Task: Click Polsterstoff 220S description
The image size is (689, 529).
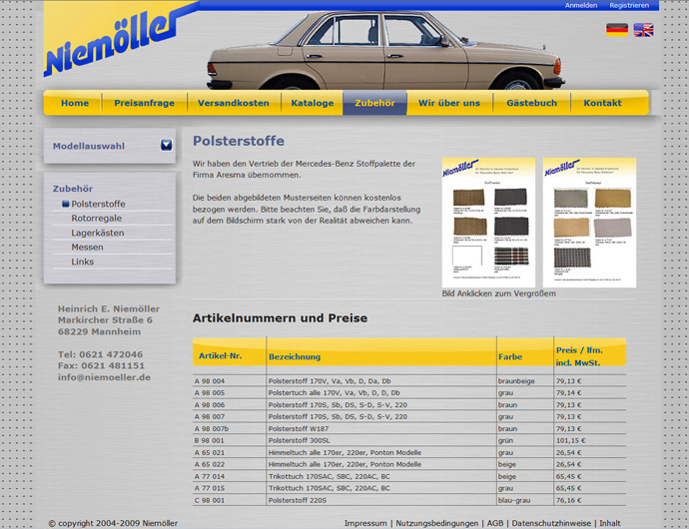Action: point(297,500)
